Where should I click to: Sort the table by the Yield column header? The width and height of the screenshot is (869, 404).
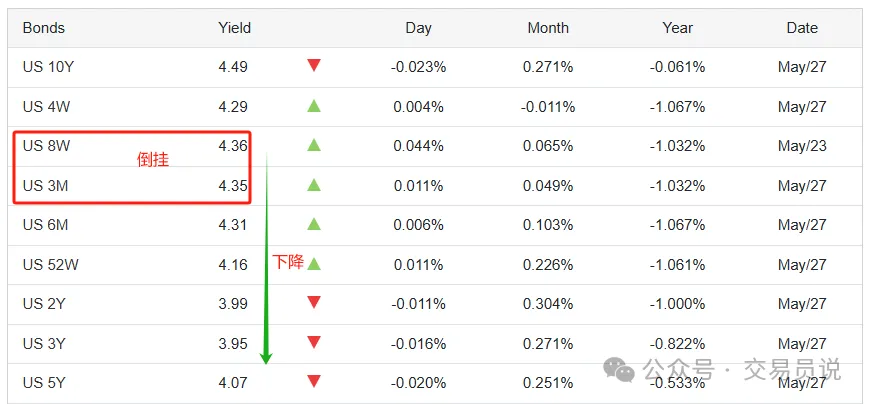[234, 28]
